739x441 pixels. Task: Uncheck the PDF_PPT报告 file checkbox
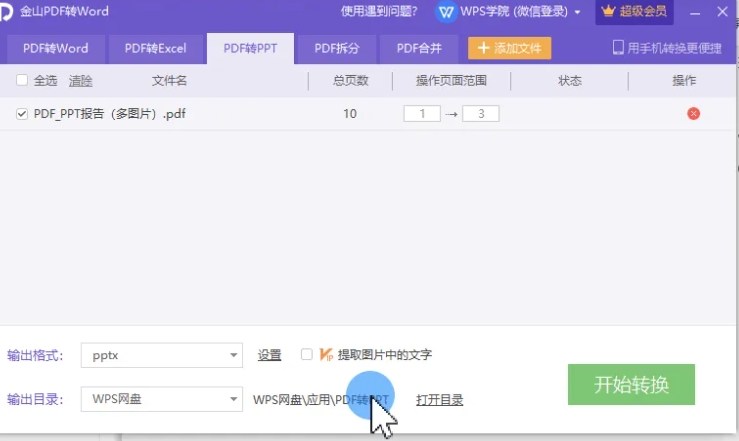coord(22,114)
